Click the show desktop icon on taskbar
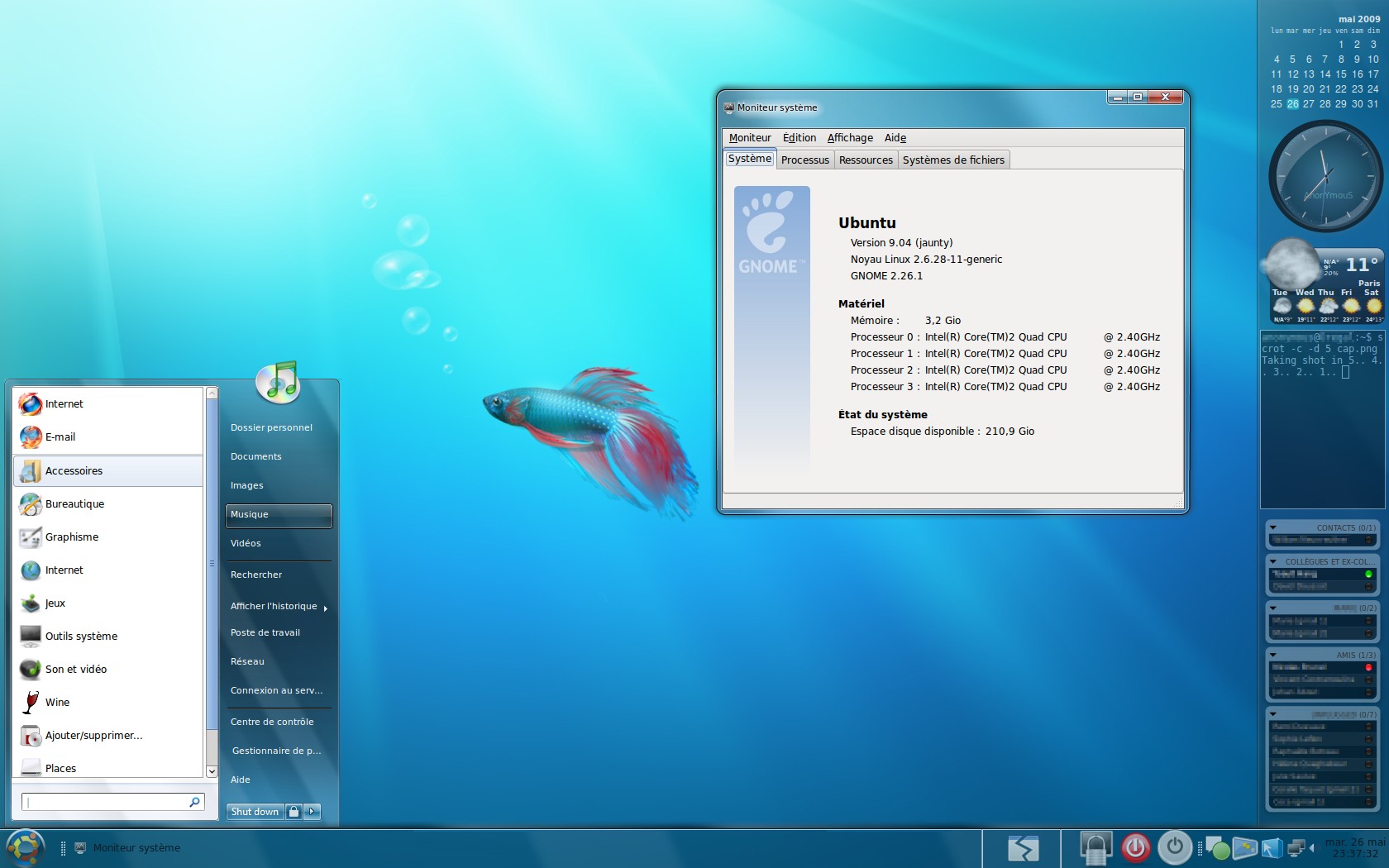1389x868 pixels. [1023, 848]
